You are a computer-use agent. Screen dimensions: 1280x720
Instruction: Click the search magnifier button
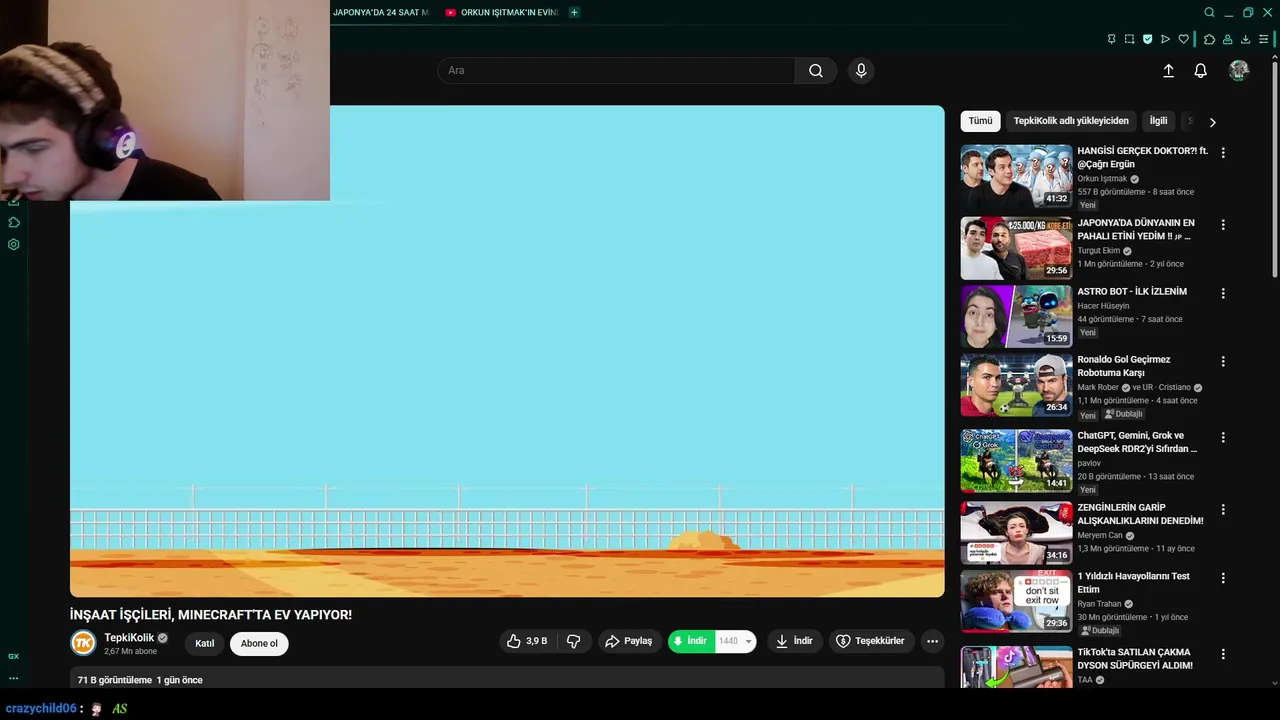click(x=816, y=70)
